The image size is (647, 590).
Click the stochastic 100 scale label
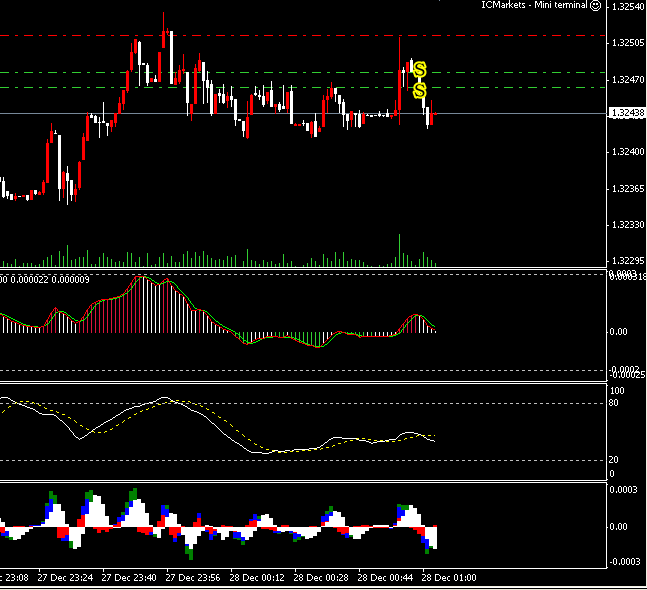click(617, 391)
